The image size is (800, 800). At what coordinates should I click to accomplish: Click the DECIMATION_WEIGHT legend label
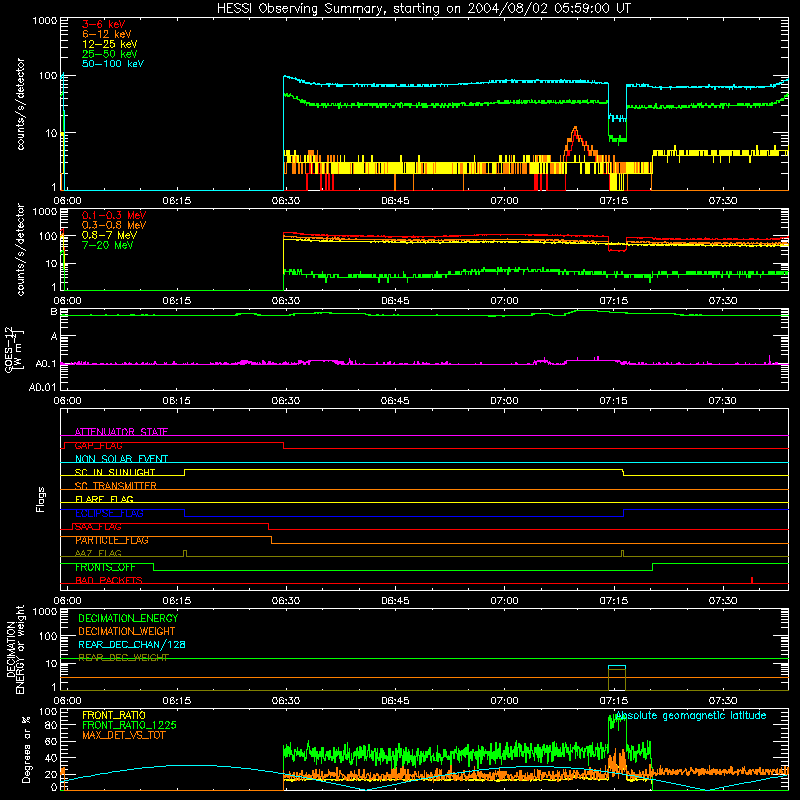(x=127, y=631)
